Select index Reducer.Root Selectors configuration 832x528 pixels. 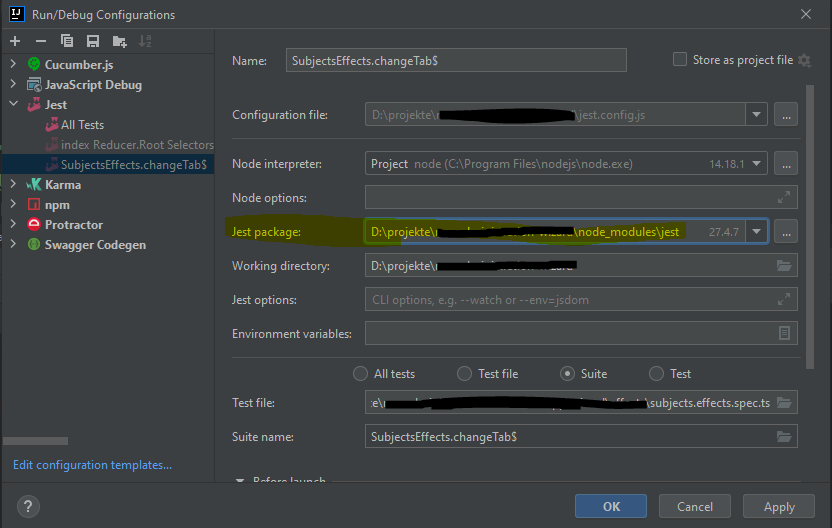coord(137,145)
